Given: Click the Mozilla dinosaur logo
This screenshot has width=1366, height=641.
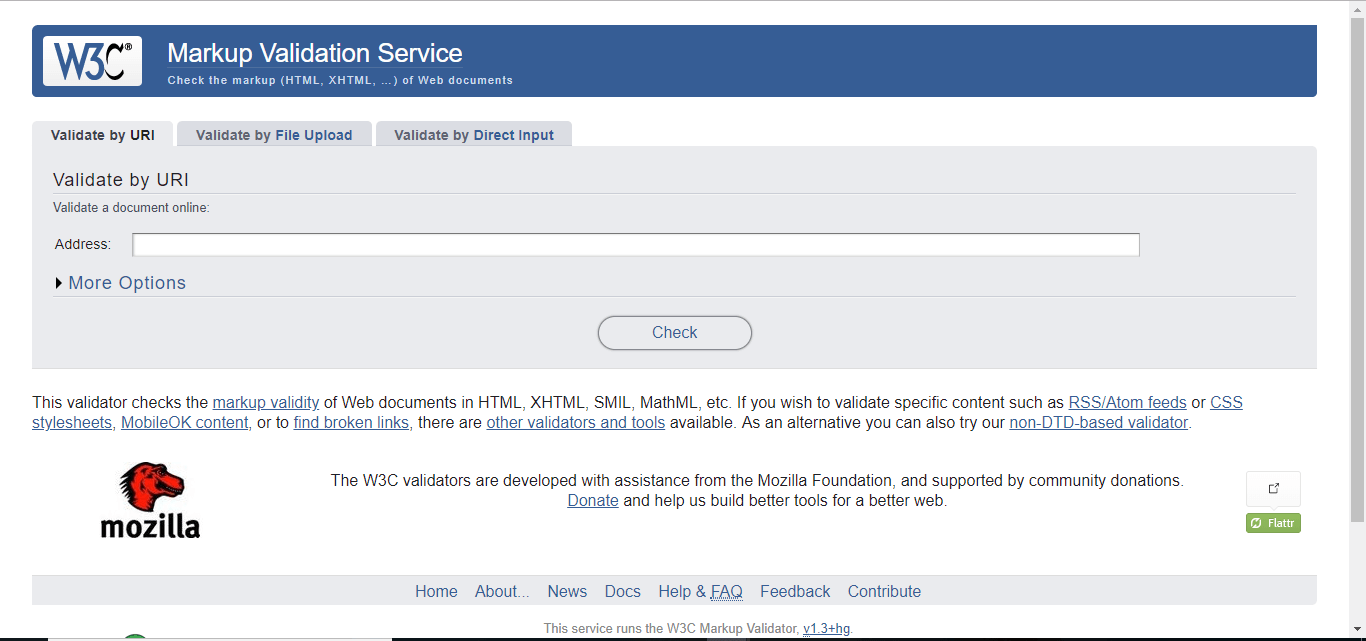Looking at the screenshot, I should coord(150,500).
